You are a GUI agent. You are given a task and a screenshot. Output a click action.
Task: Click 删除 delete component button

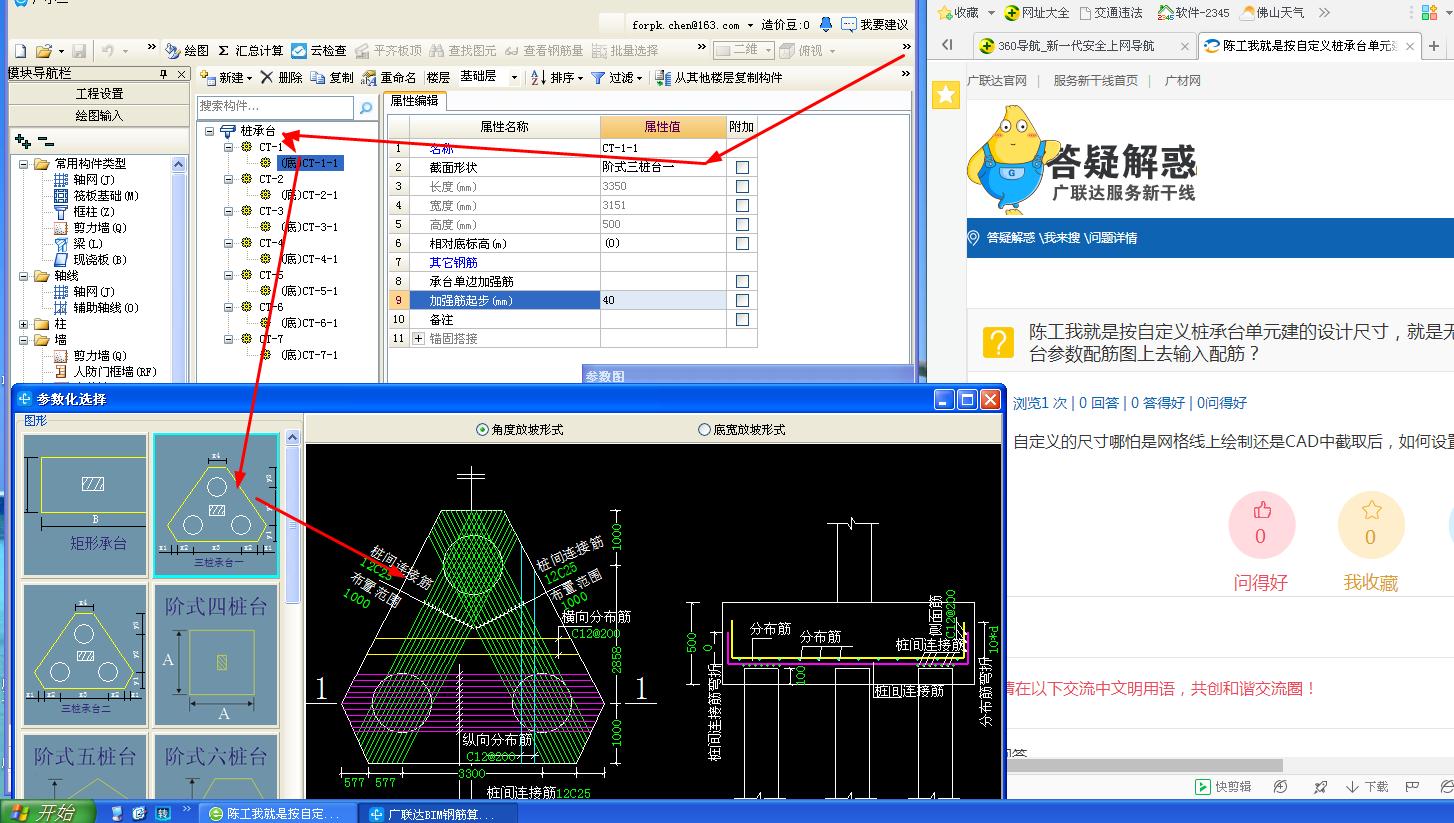281,77
